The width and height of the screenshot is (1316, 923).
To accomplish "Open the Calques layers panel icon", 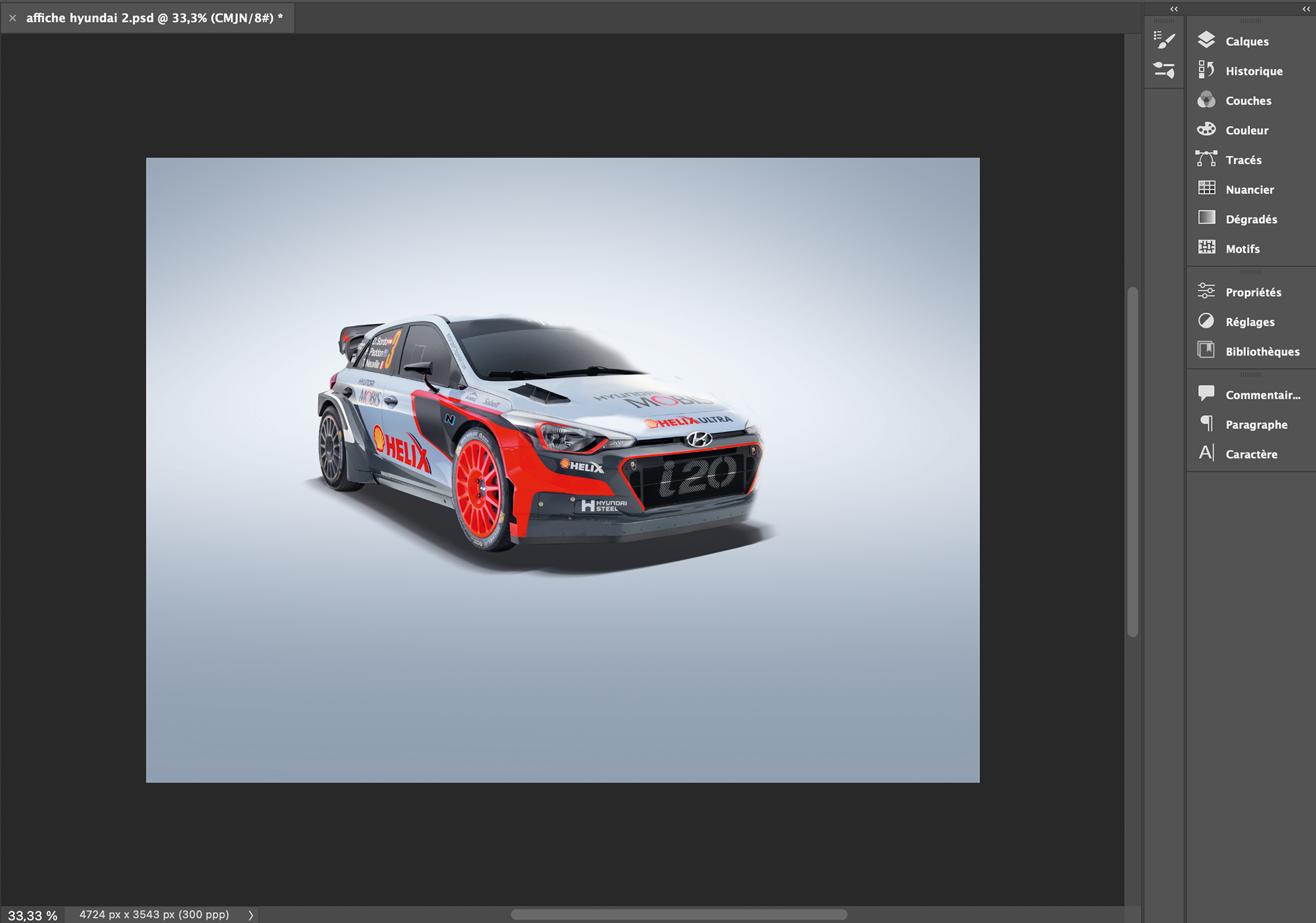I will (x=1206, y=40).
